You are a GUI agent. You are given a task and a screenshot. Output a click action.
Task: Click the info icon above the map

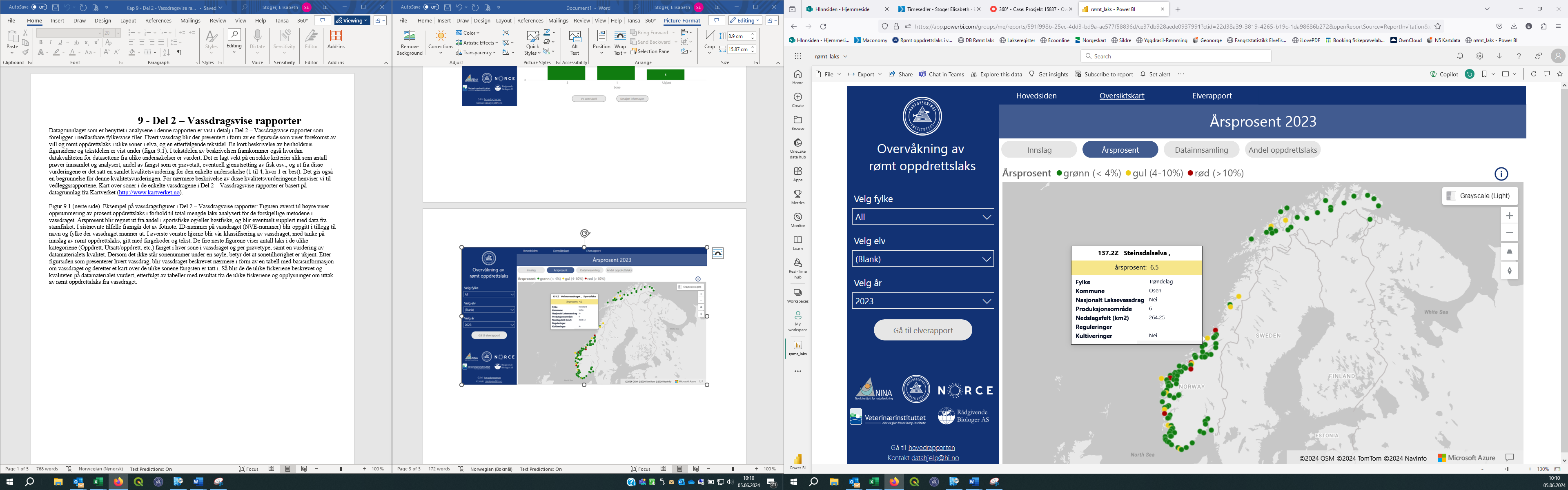pos(1501,174)
